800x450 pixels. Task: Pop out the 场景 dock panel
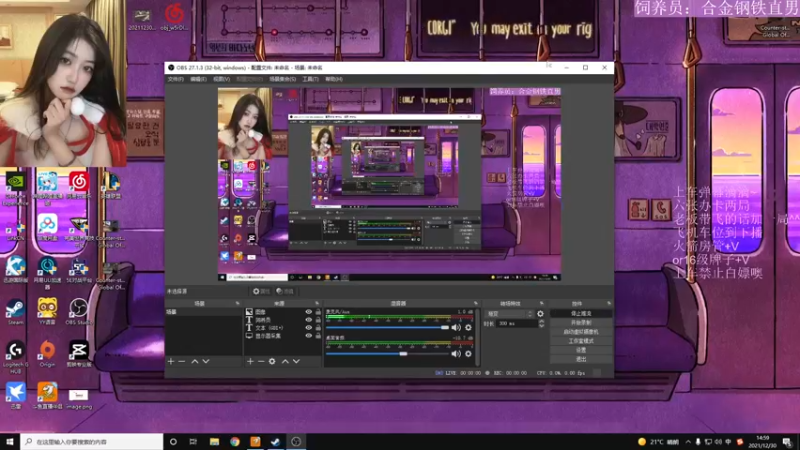coord(237,304)
